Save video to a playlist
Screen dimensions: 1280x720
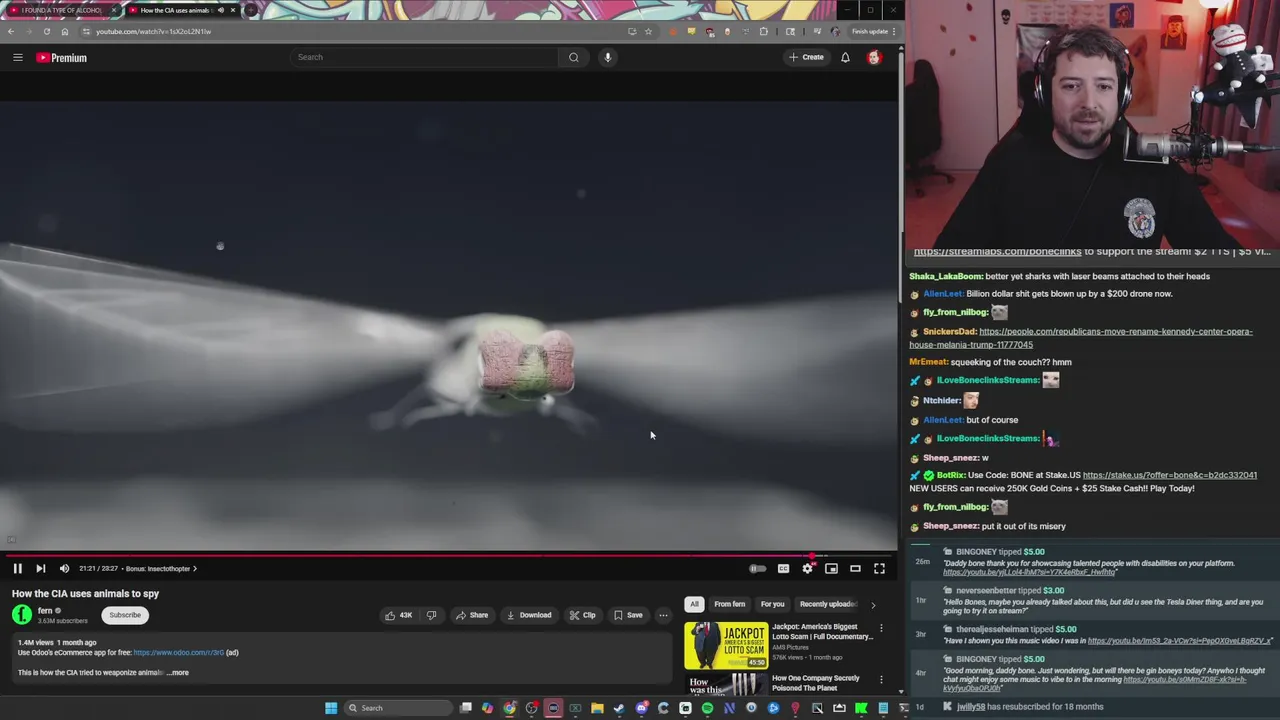(628, 615)
